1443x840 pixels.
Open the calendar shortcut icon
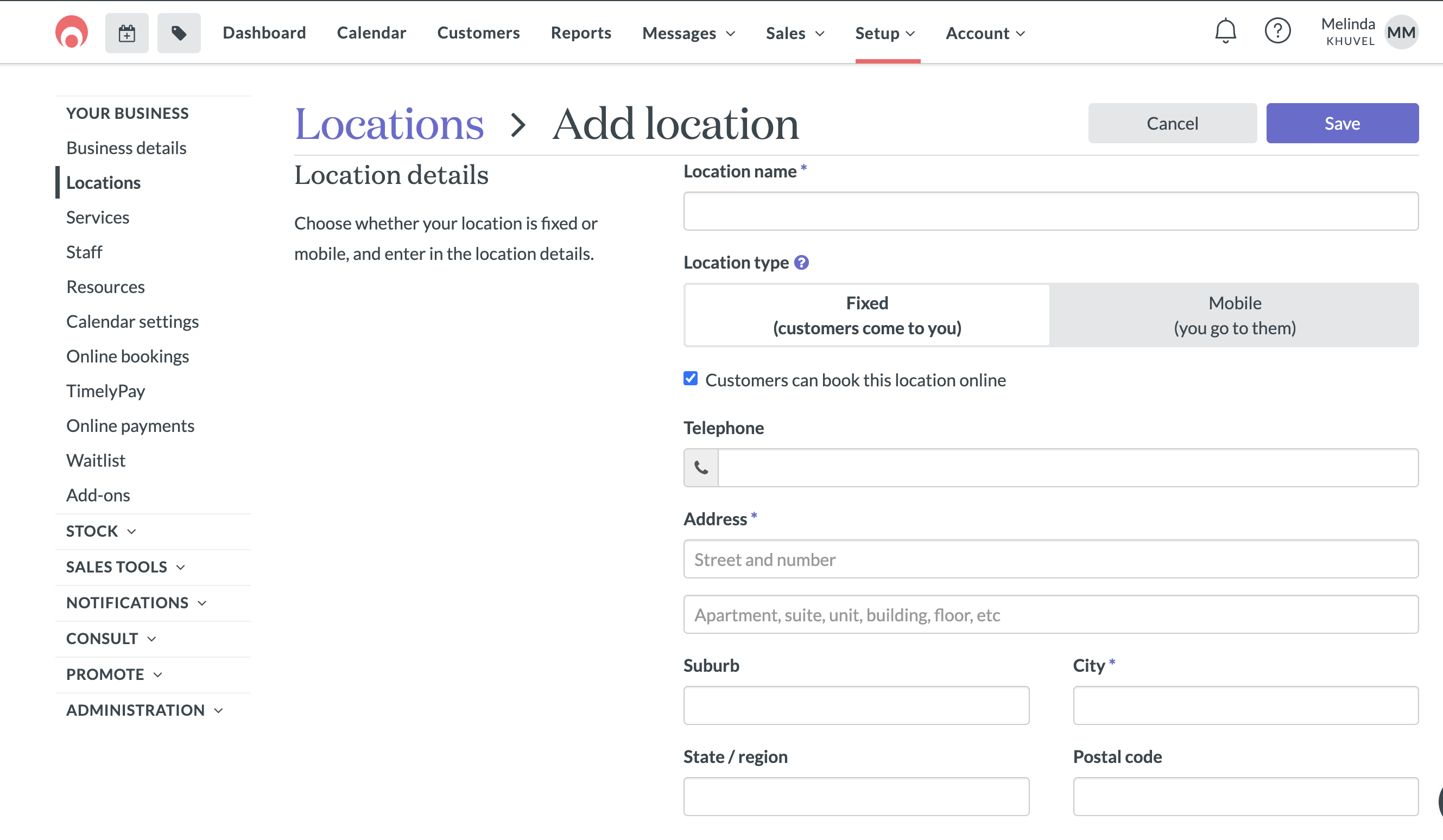pyautogui.click(x=126, y=33)
